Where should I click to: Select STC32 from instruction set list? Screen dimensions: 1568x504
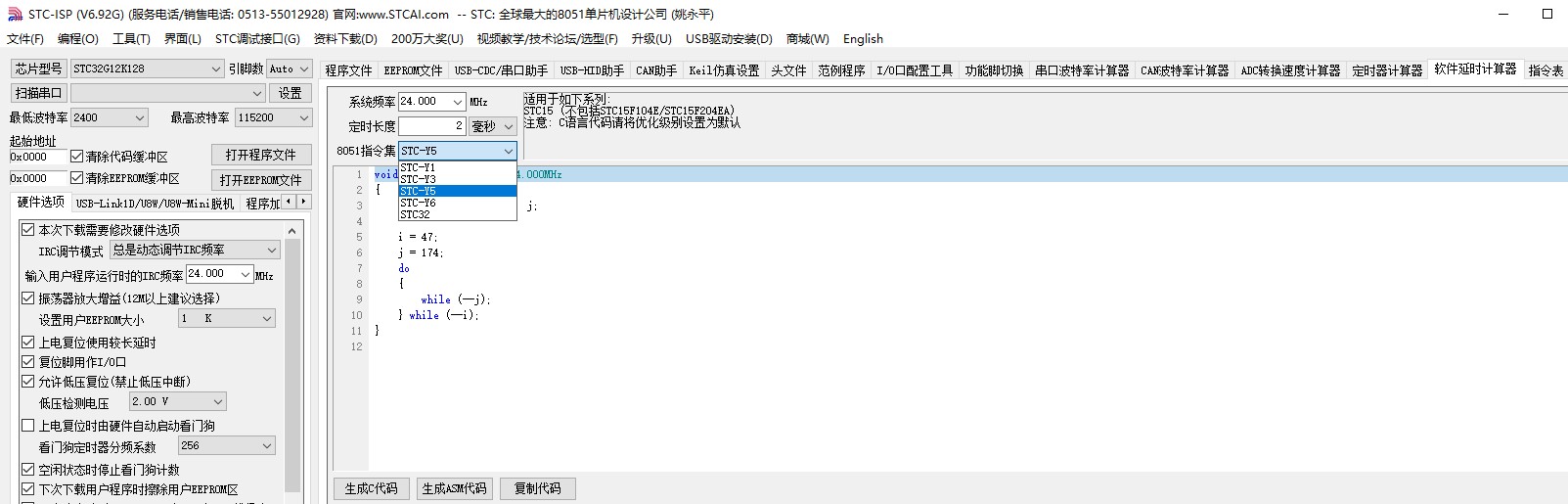(x=457, y=214)
